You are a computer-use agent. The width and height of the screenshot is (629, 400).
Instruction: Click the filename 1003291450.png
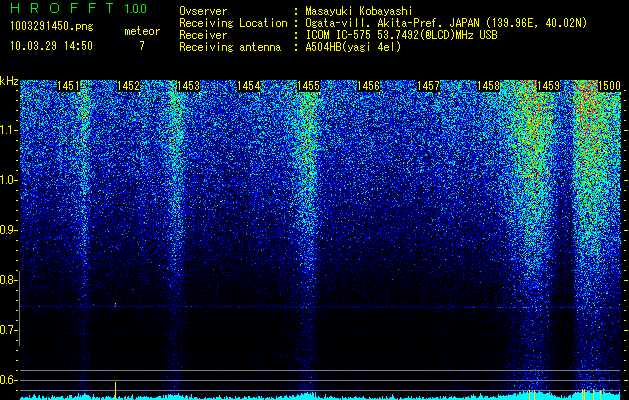click(52, 27)
